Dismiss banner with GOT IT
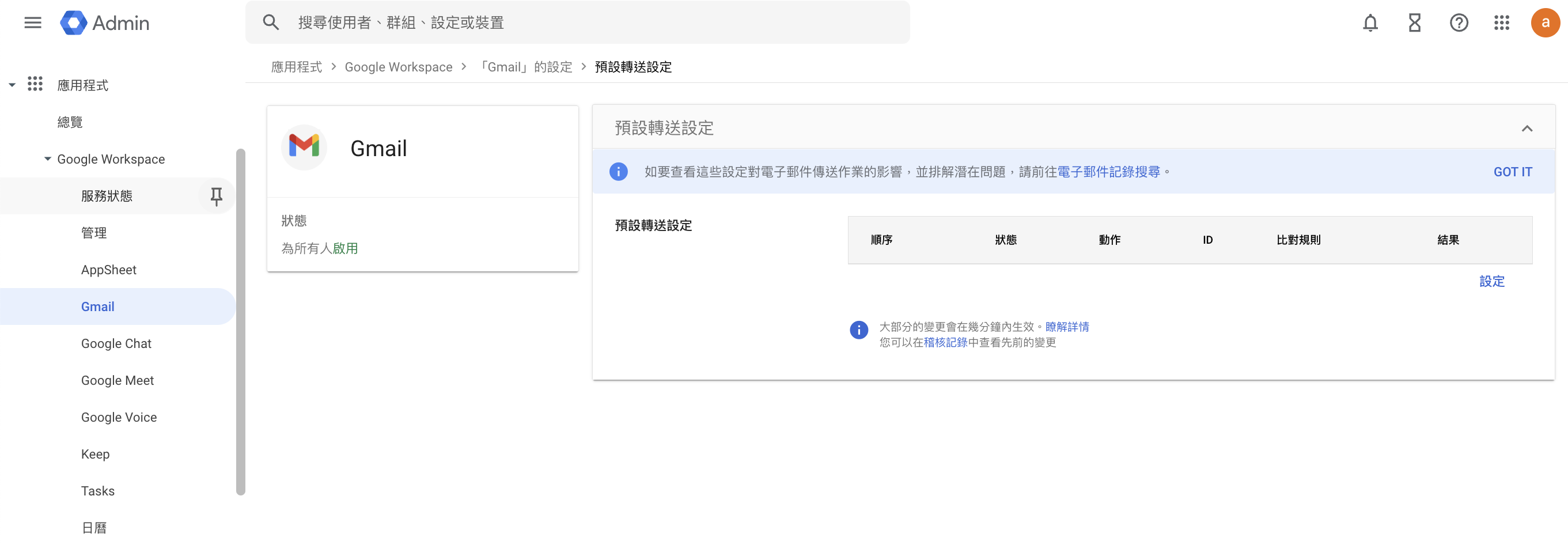The height and width of the screenshot is (545, 1568). point(1513,172)
